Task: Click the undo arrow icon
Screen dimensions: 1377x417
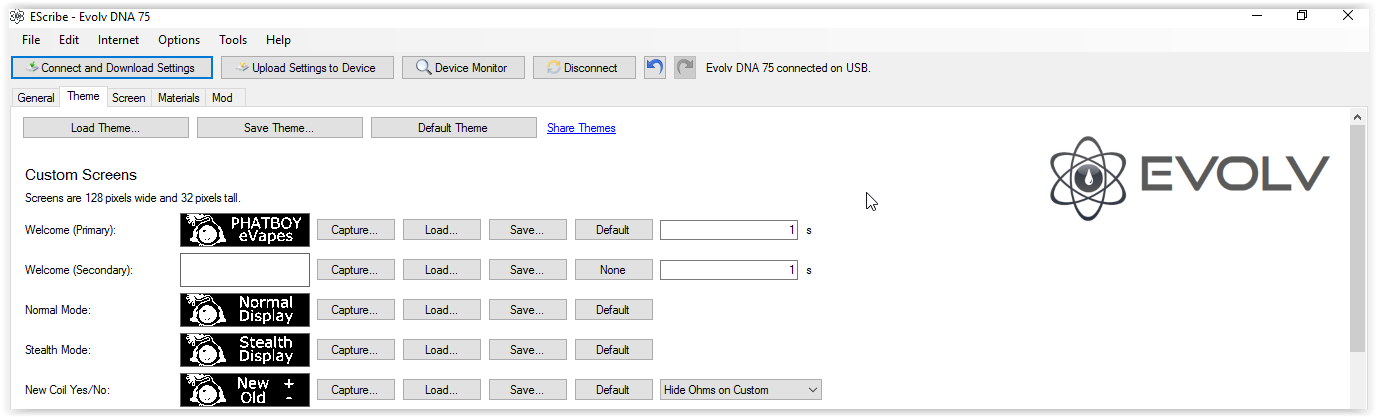Action: tap(654, 68)
